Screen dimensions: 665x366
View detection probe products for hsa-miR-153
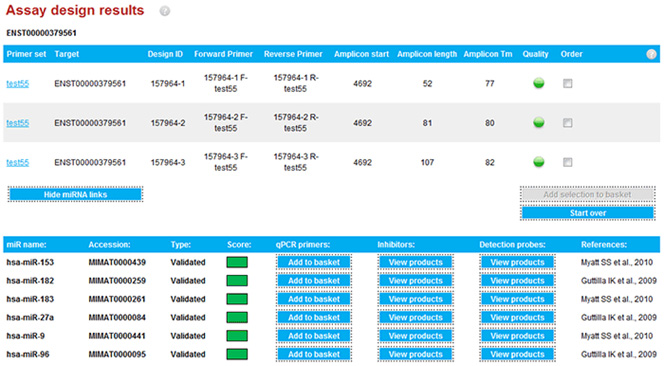517,262
